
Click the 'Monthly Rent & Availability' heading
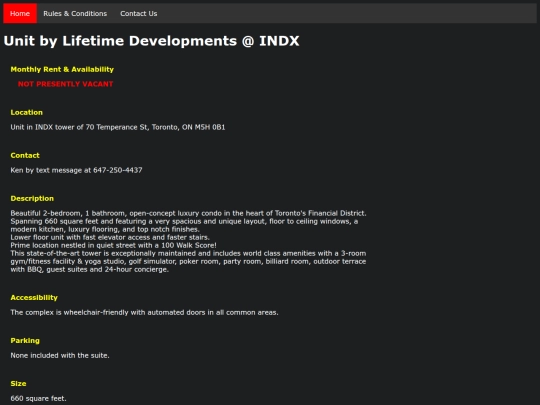click(x=62, y=69)
